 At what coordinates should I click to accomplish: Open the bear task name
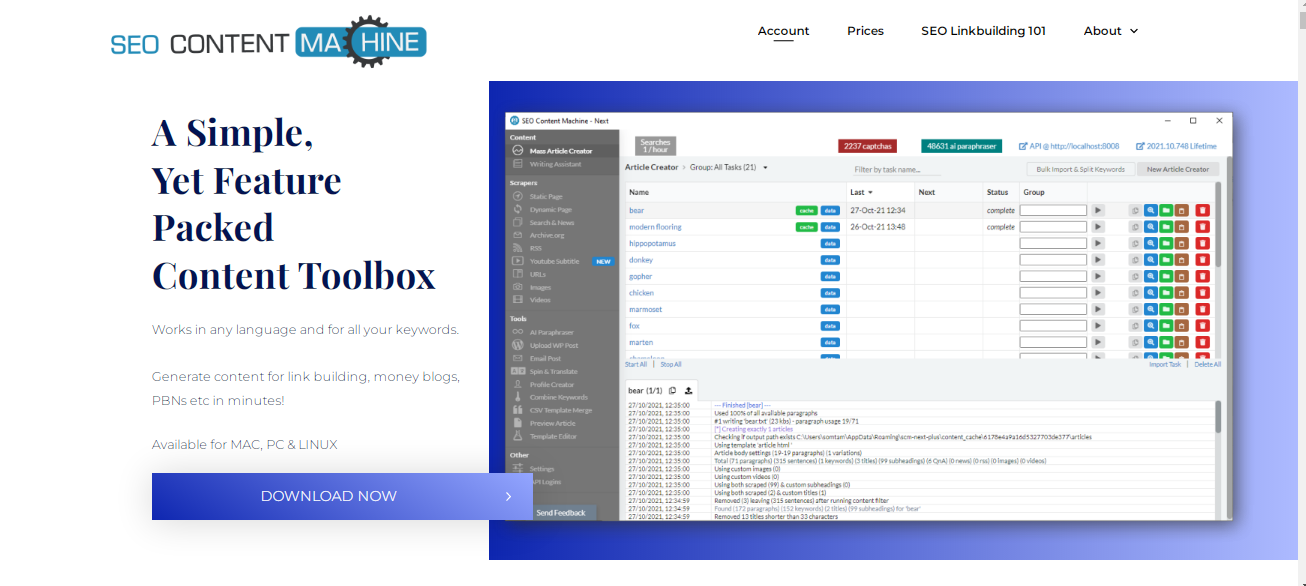[x=636, y=211]
